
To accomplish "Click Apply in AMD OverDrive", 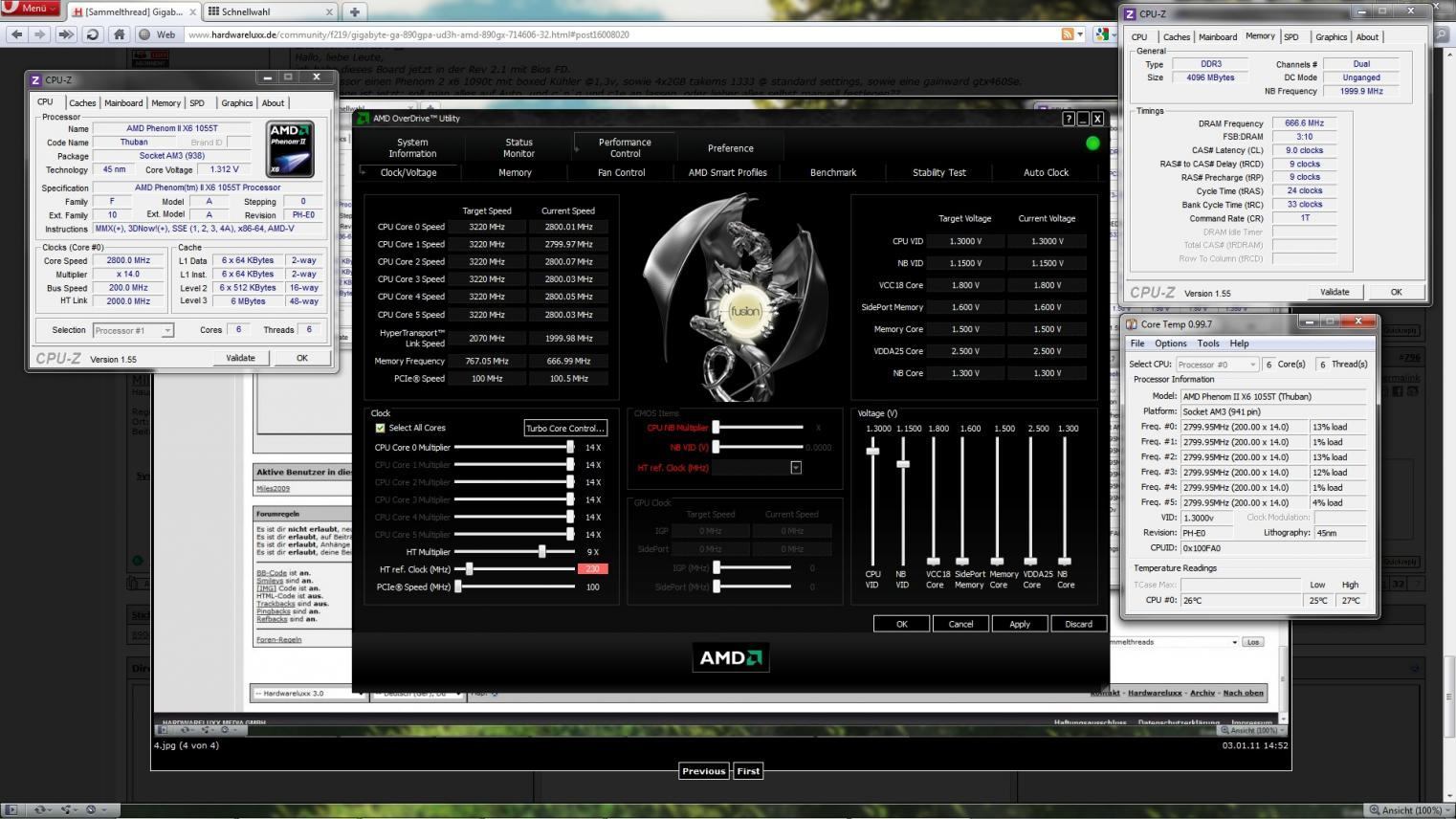I will (x=1020, y=624).
